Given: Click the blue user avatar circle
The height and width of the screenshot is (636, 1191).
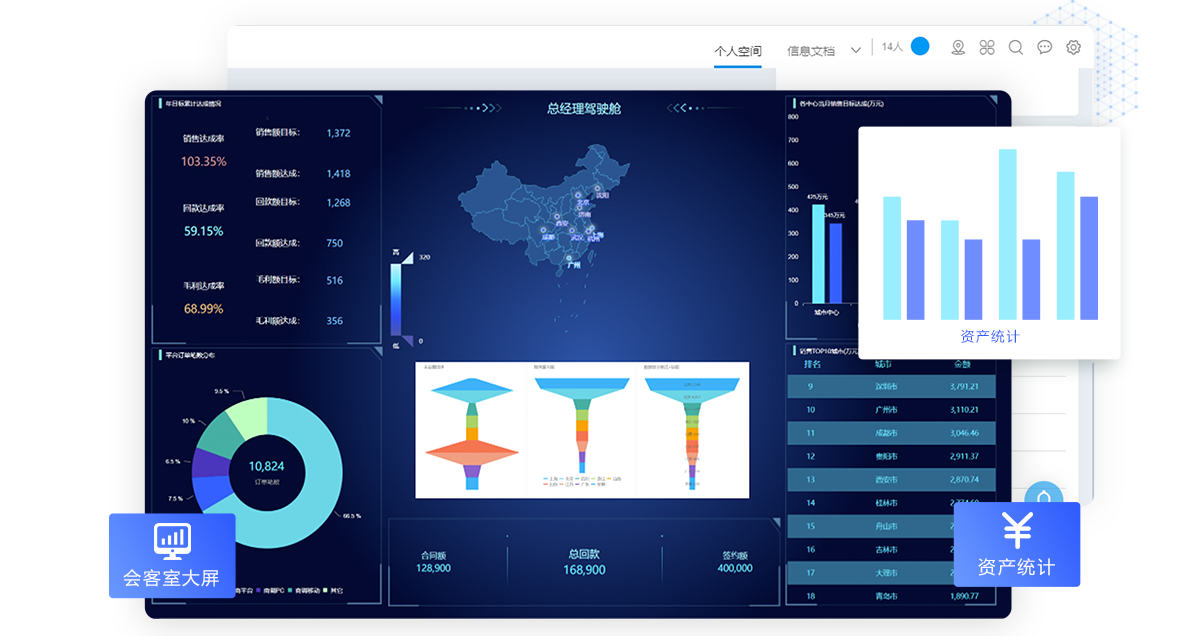Looking at the screenshot, I should pos(920,46).
